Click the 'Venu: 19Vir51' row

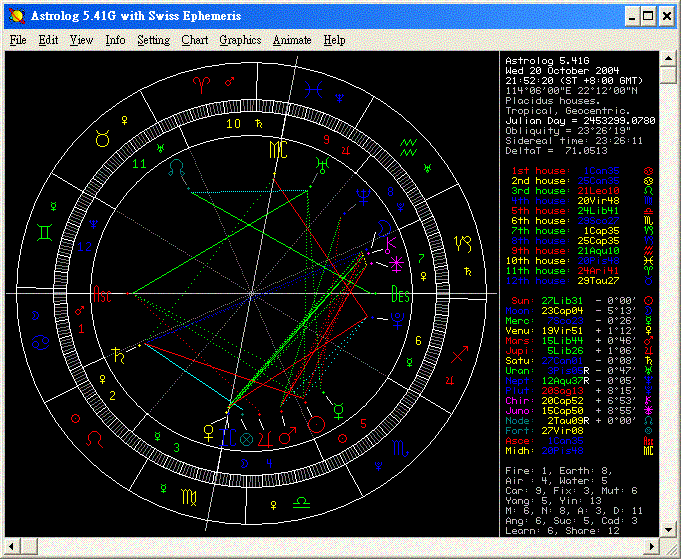pyautogui.click(x=579, y=331)
